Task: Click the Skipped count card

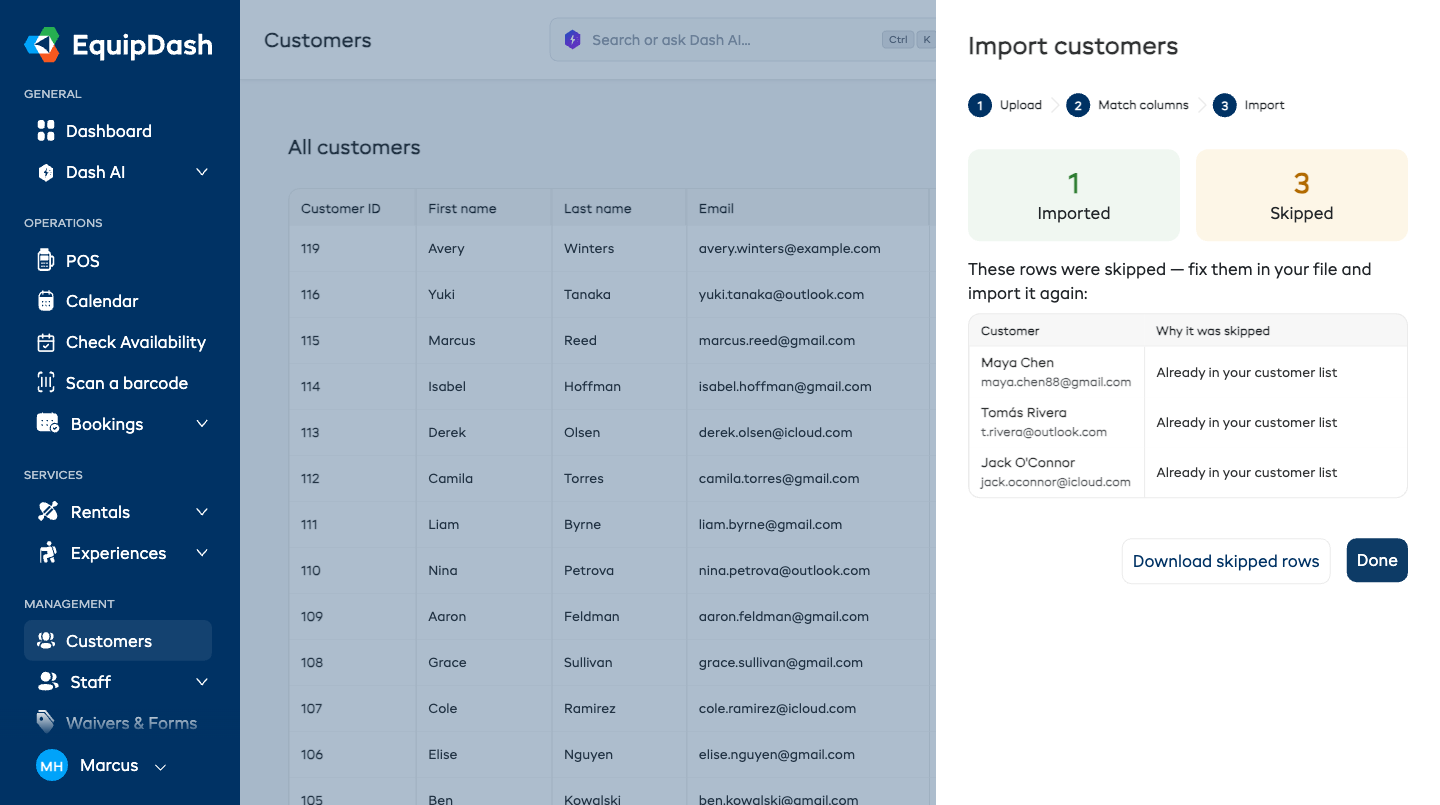Action: click(1302, 195)
